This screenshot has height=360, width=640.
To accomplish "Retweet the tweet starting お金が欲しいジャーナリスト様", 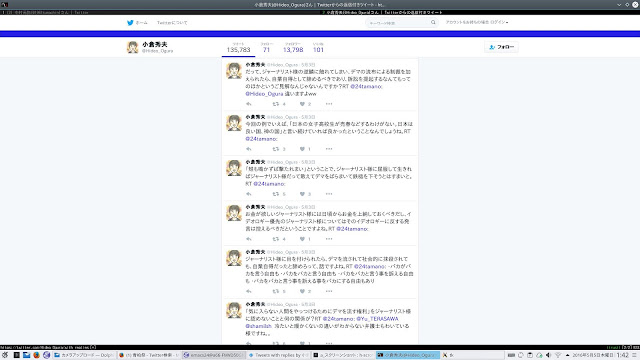I will click(276, 239).
